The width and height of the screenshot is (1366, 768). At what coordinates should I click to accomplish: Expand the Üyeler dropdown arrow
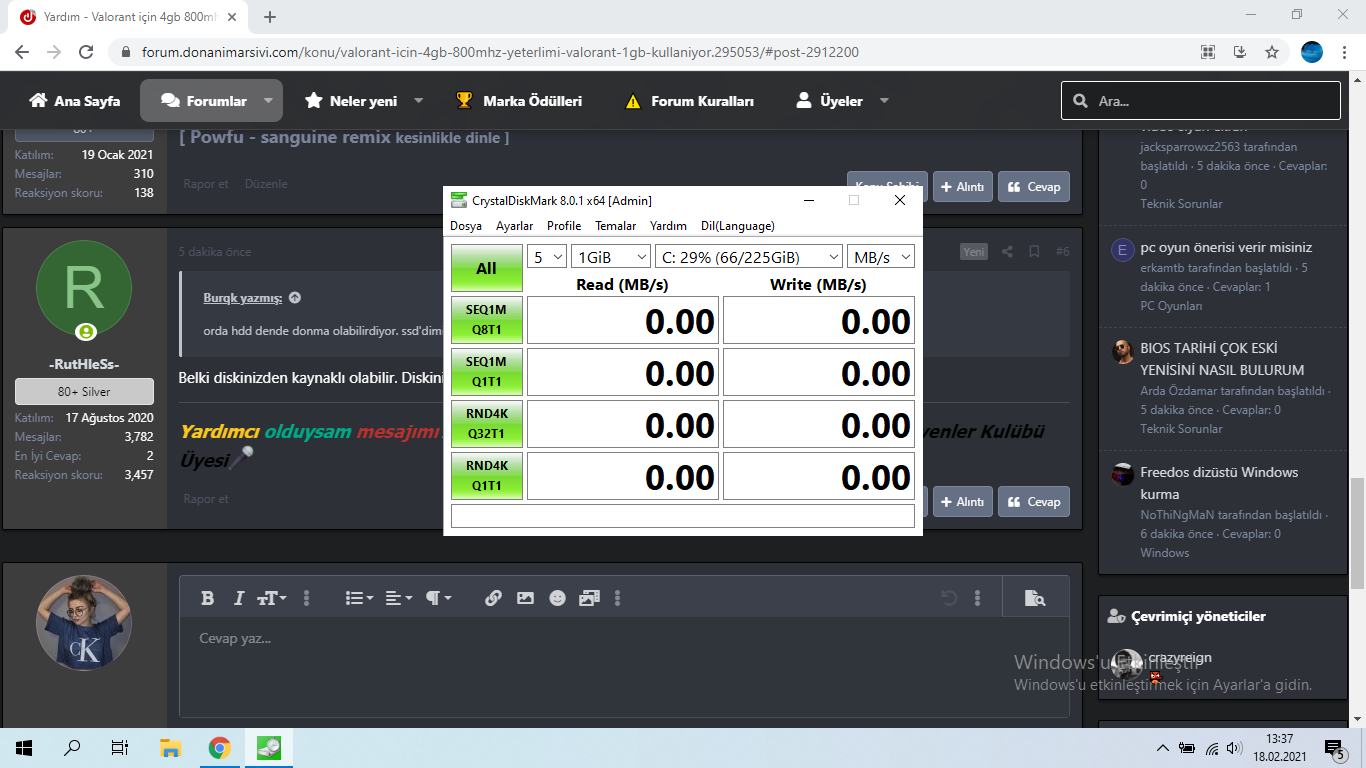(884, 101)
